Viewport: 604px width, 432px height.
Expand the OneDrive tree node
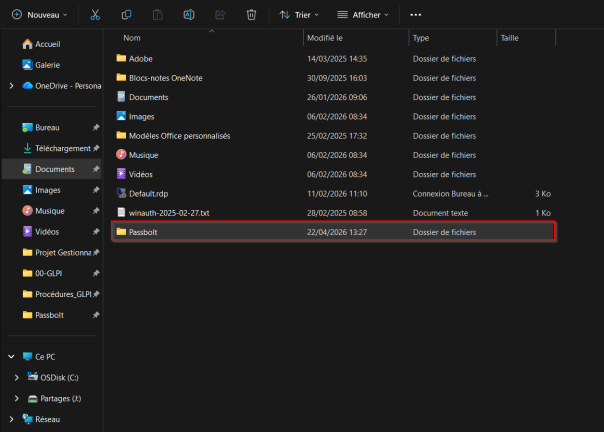pos(11,86)
